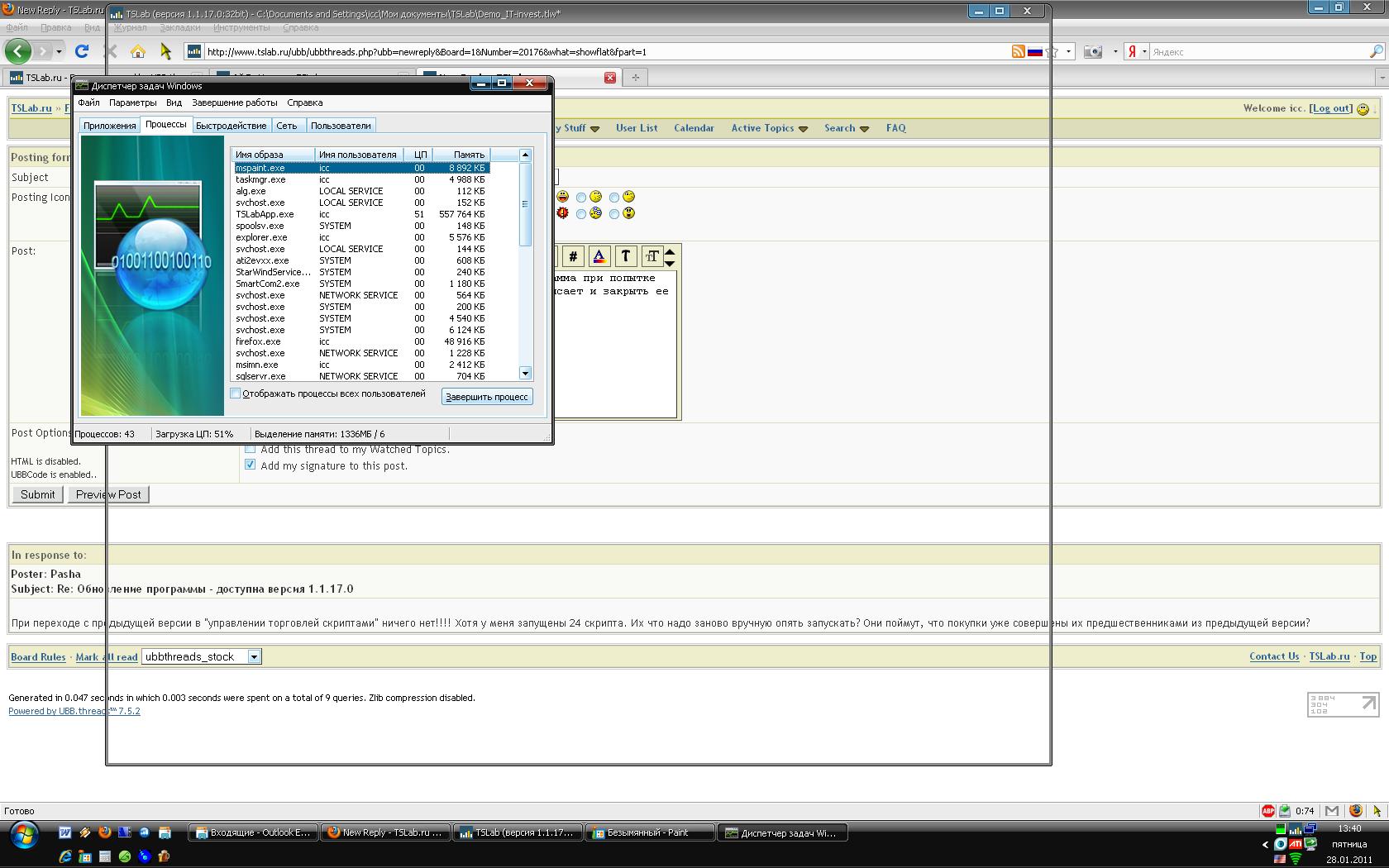Select the second posting icon radio button in the bottom row

[614, 214]
